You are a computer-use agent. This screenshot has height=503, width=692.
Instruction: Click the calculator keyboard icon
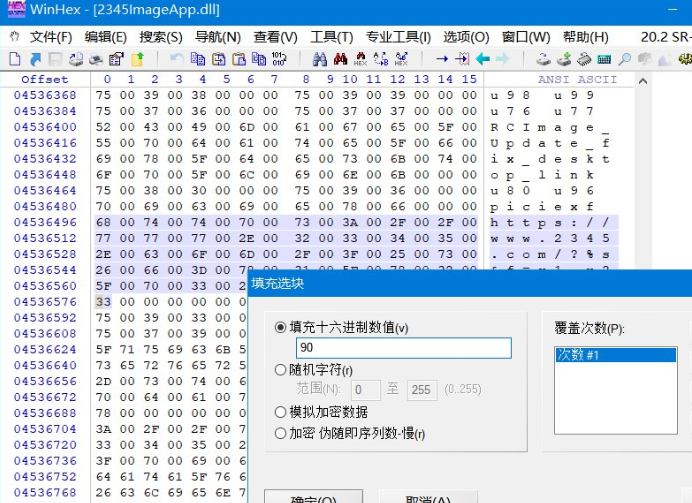(604, 59)
